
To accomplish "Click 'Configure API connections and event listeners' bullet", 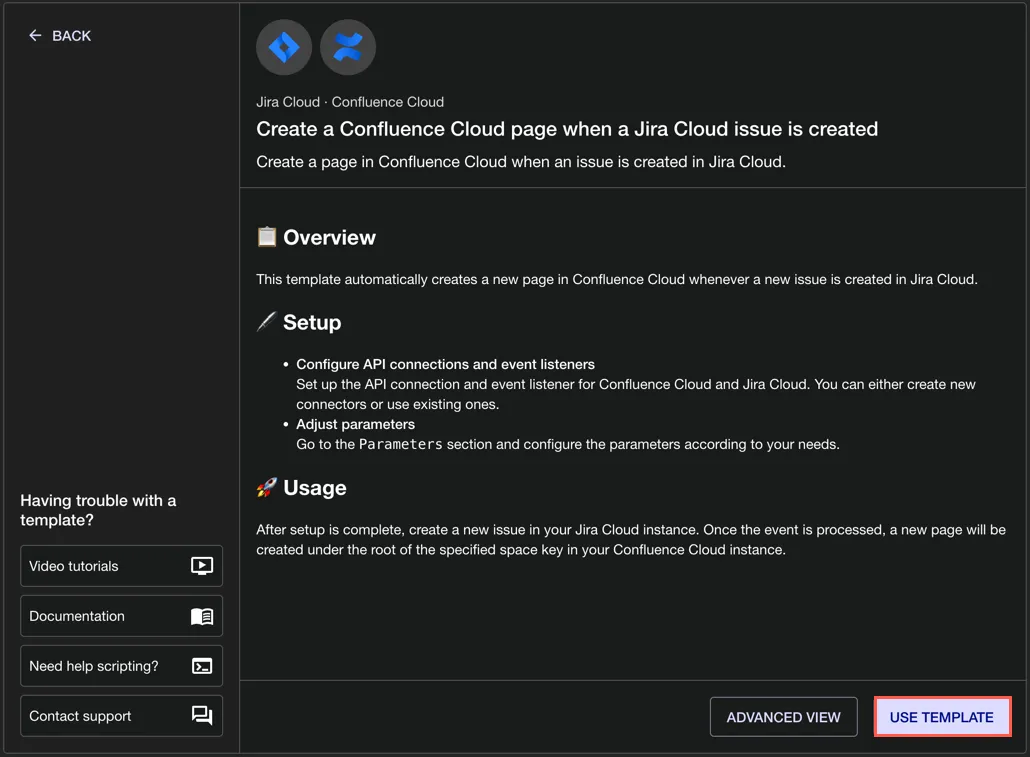I will coord(445,364).
